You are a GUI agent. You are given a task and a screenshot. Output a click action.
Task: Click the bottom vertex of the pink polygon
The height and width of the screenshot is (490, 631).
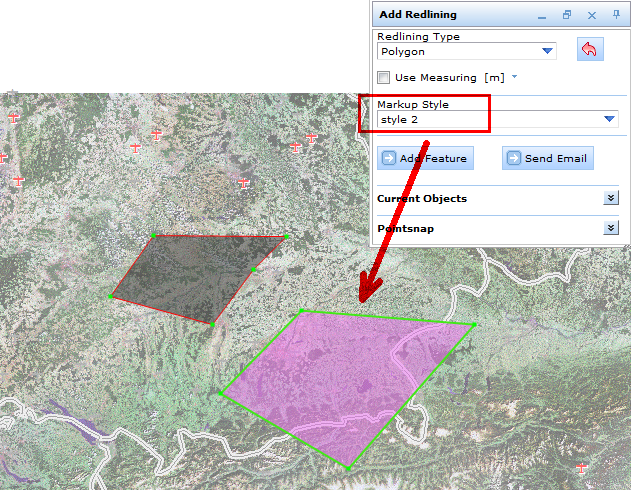click(x=347, y=467)
